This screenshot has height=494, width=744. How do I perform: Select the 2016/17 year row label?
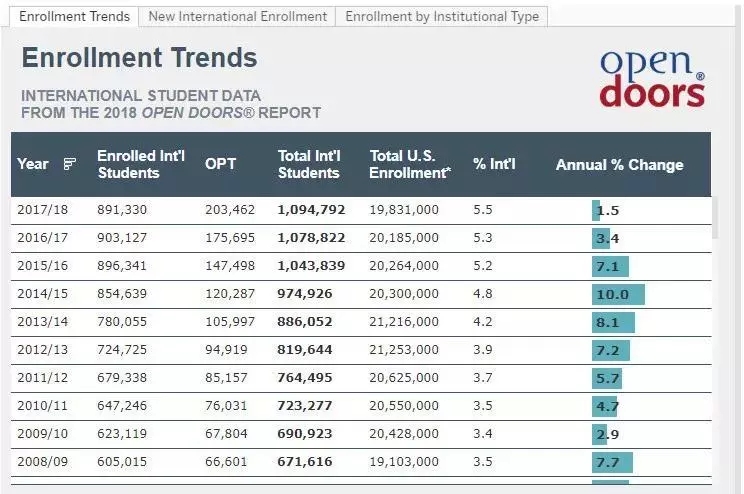coord(42,238)
